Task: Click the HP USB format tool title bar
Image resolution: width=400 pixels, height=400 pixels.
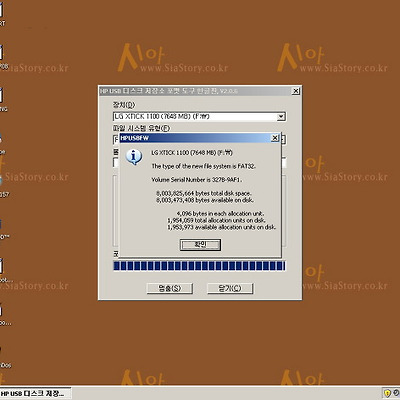Action: [200, 91]
